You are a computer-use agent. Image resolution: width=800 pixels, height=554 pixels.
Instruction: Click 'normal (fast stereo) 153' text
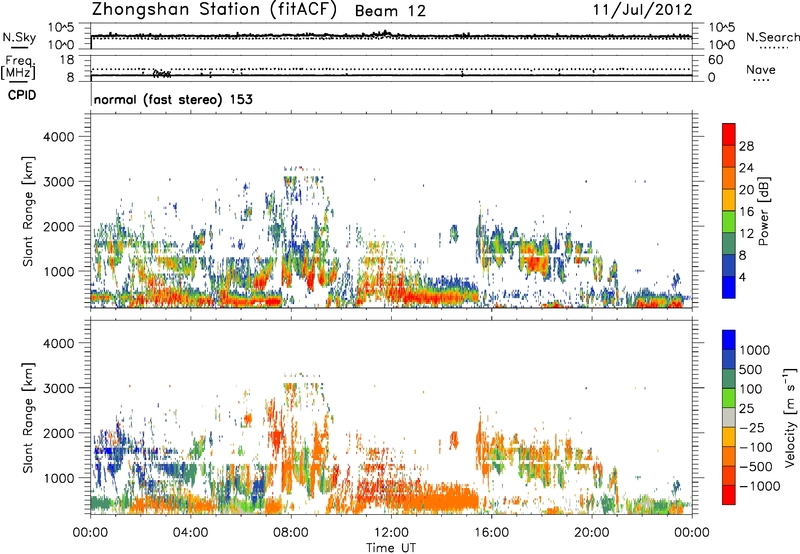pos(173,99)
